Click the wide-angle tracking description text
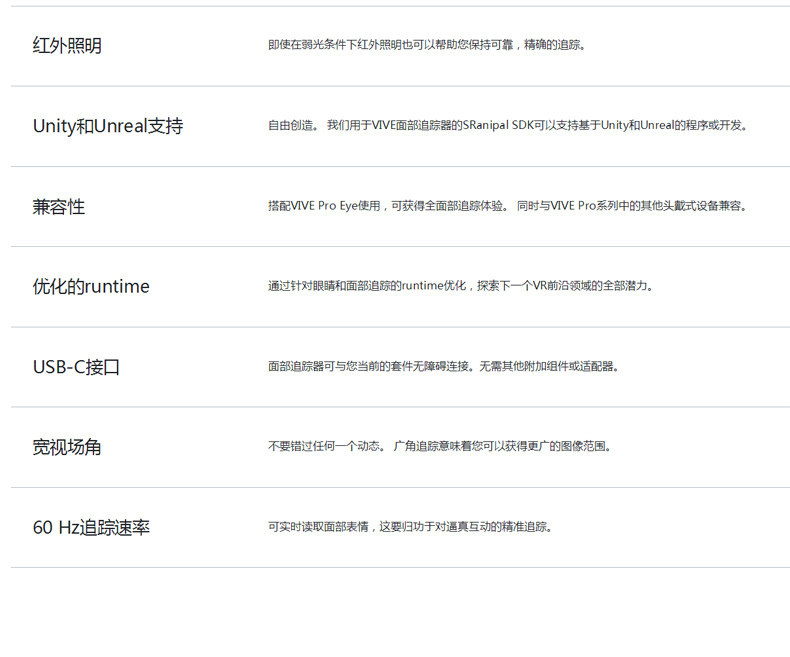 click(x=440, y=446)
